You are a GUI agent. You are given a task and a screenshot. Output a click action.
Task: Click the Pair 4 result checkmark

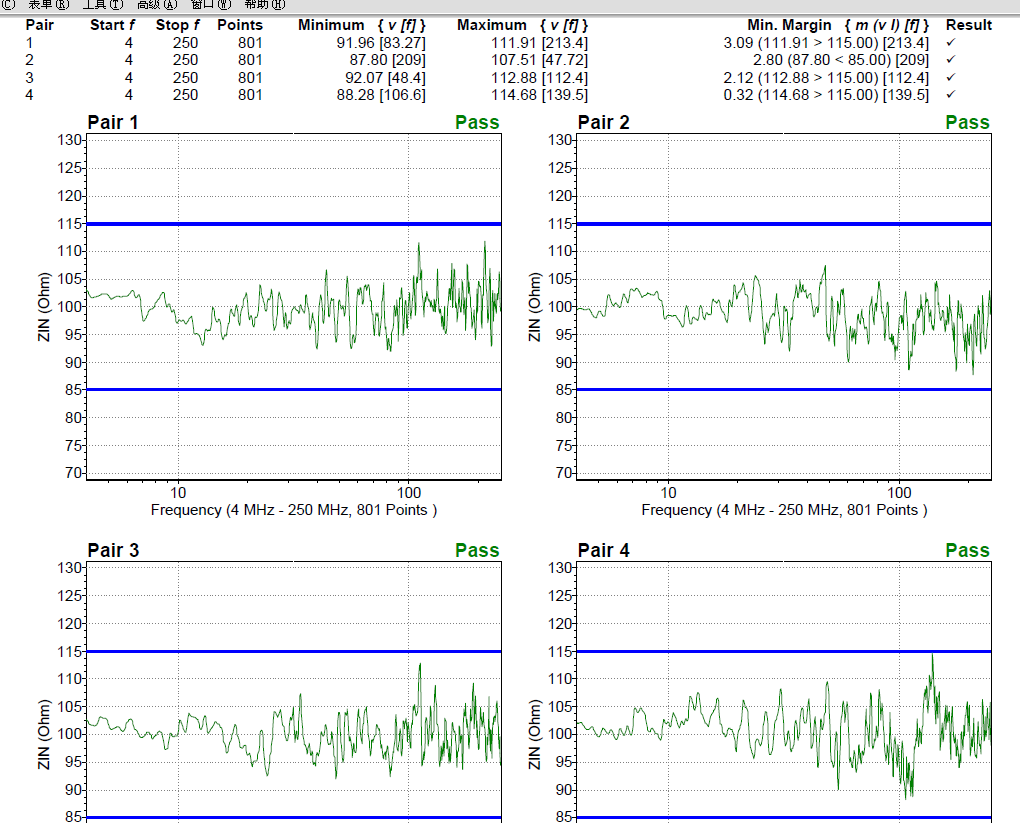951,95
